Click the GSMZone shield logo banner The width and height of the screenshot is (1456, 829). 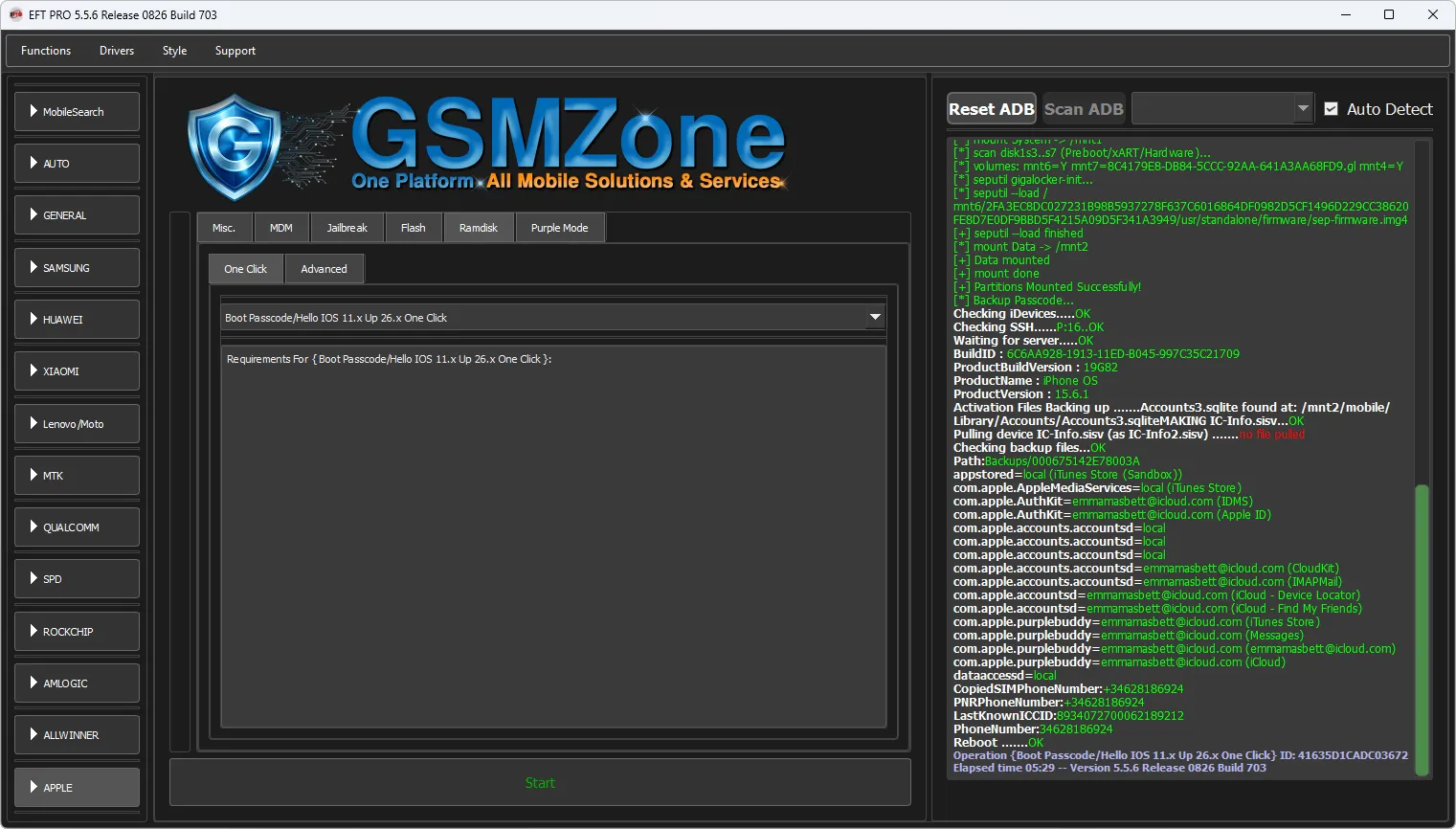(x=487, y=146)
